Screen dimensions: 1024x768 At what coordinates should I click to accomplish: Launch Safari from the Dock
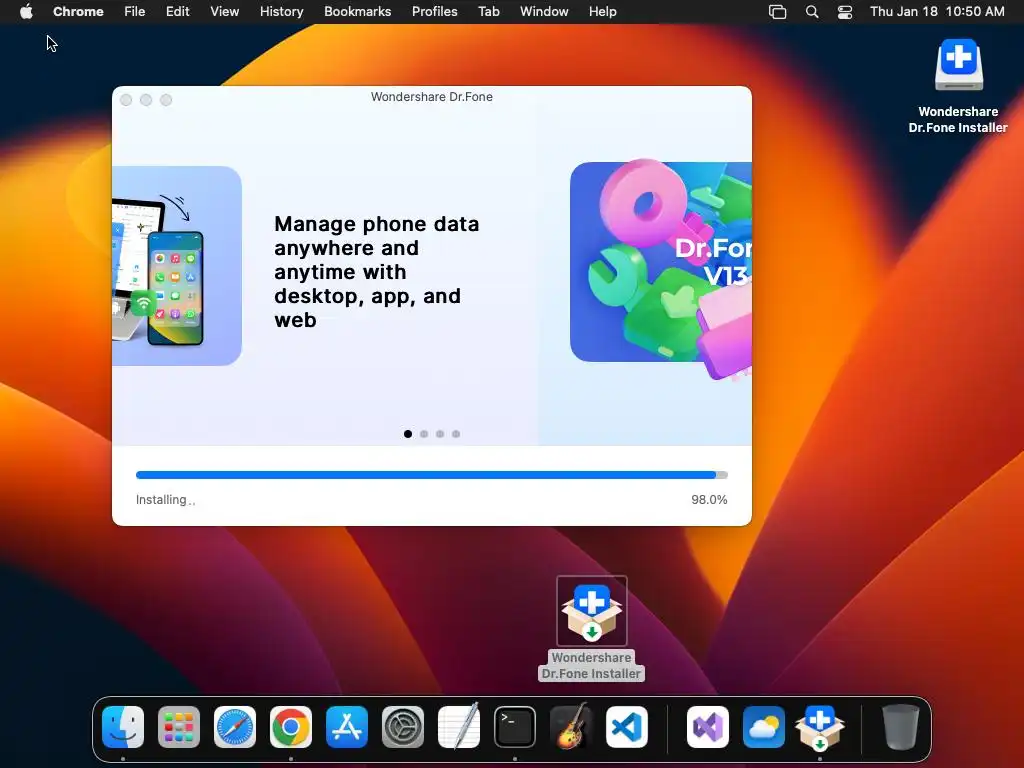(235, 727)
